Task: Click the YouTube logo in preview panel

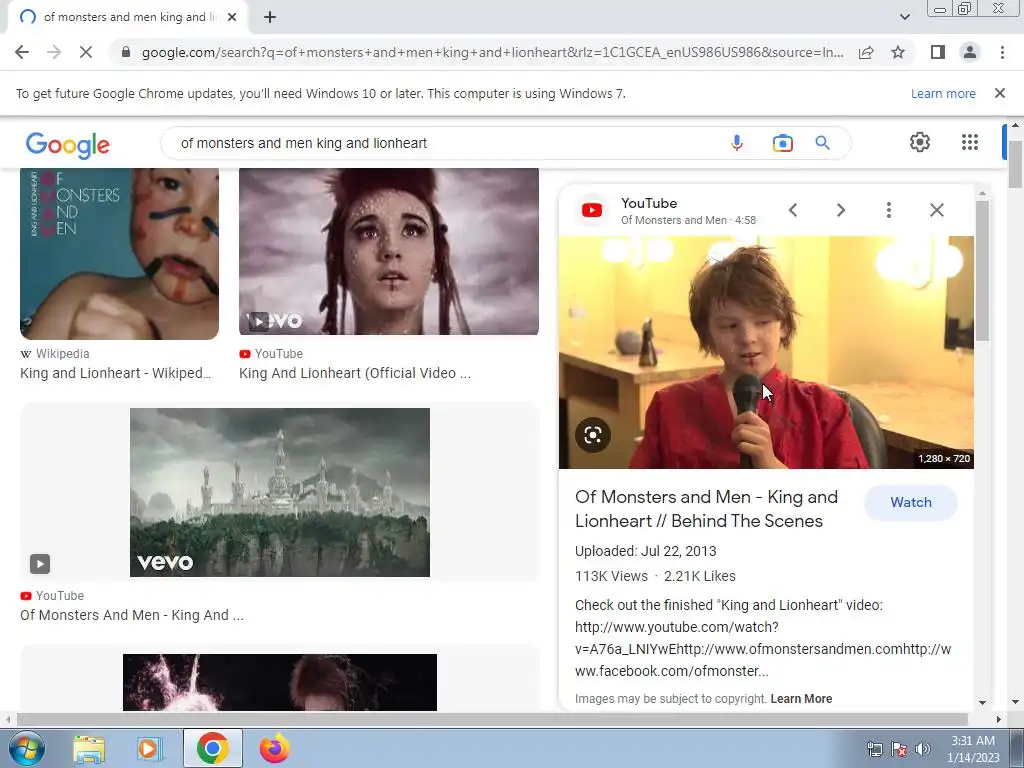Action: pyautogui.click(x=592, y=210)
